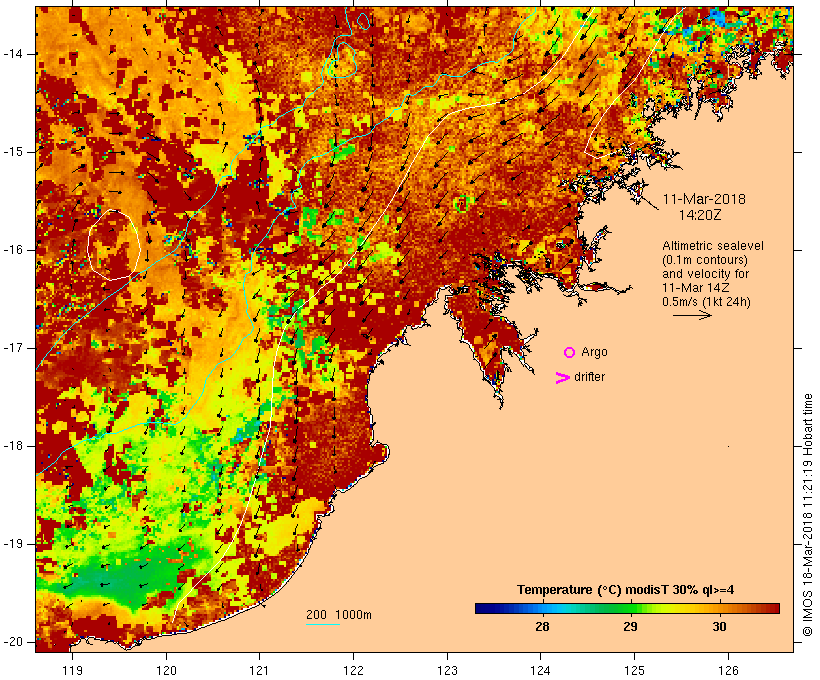Click the latitude label -16
820x680 pixels.
coord(13,250)
